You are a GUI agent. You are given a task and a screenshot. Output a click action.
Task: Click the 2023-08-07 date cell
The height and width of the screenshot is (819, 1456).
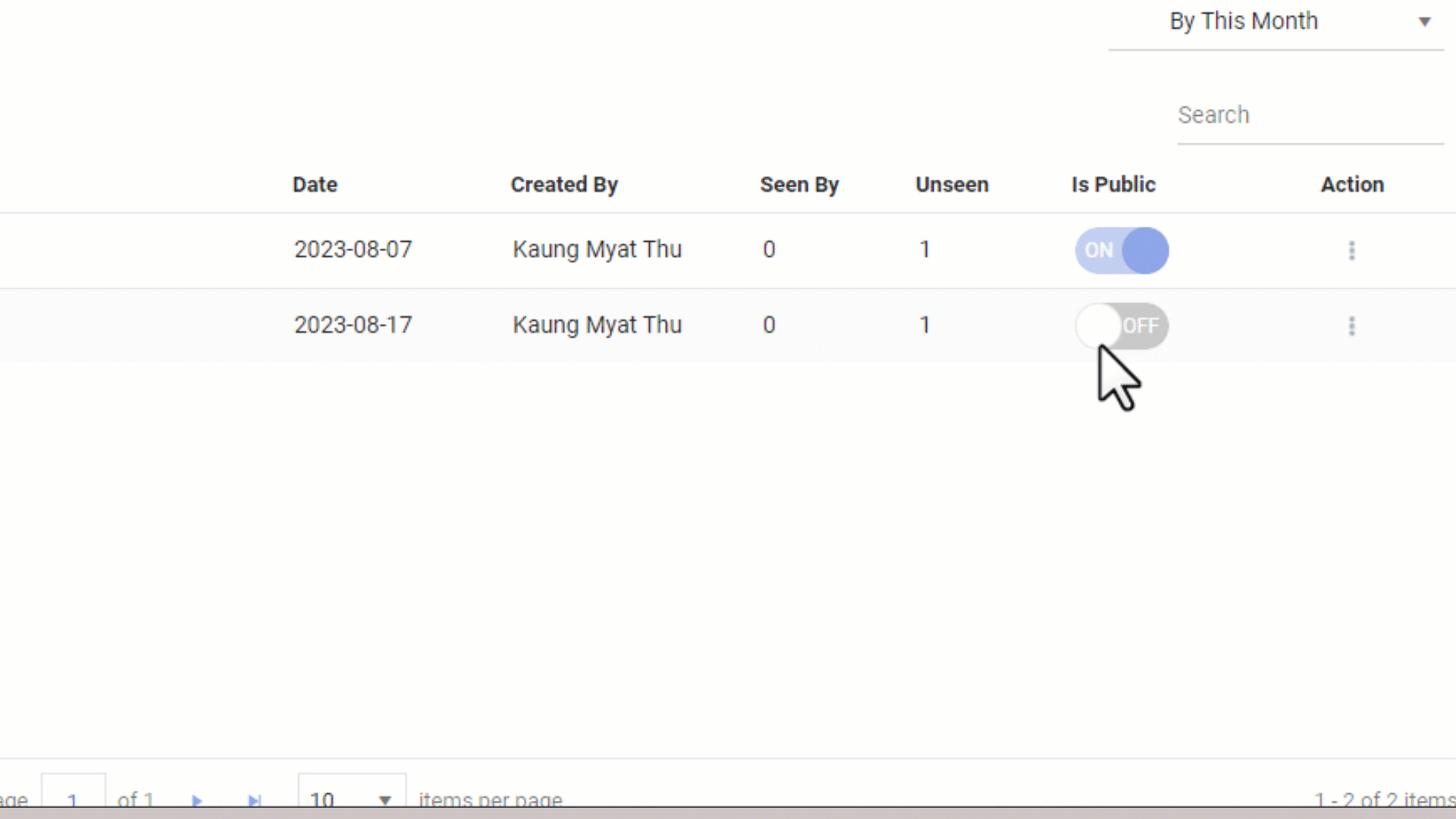pos(353,249)
